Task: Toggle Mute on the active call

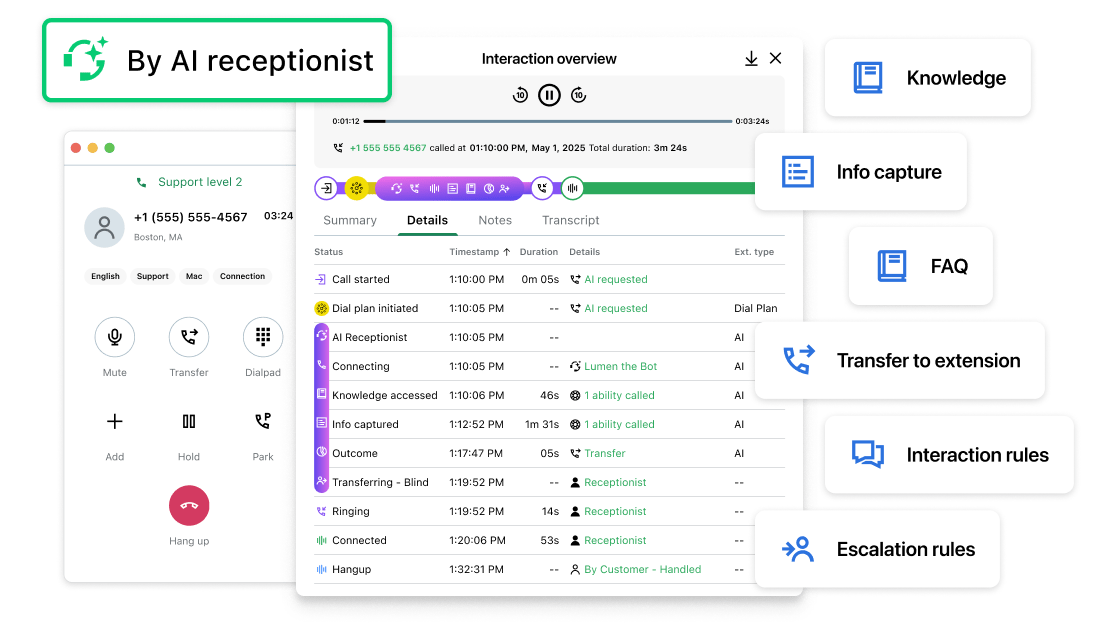Action: [114, 337]
